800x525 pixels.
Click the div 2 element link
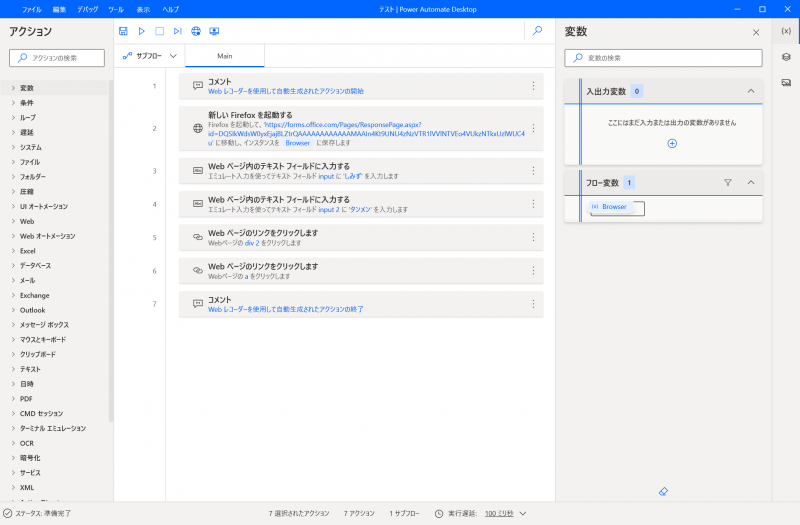tap(252, 243)
